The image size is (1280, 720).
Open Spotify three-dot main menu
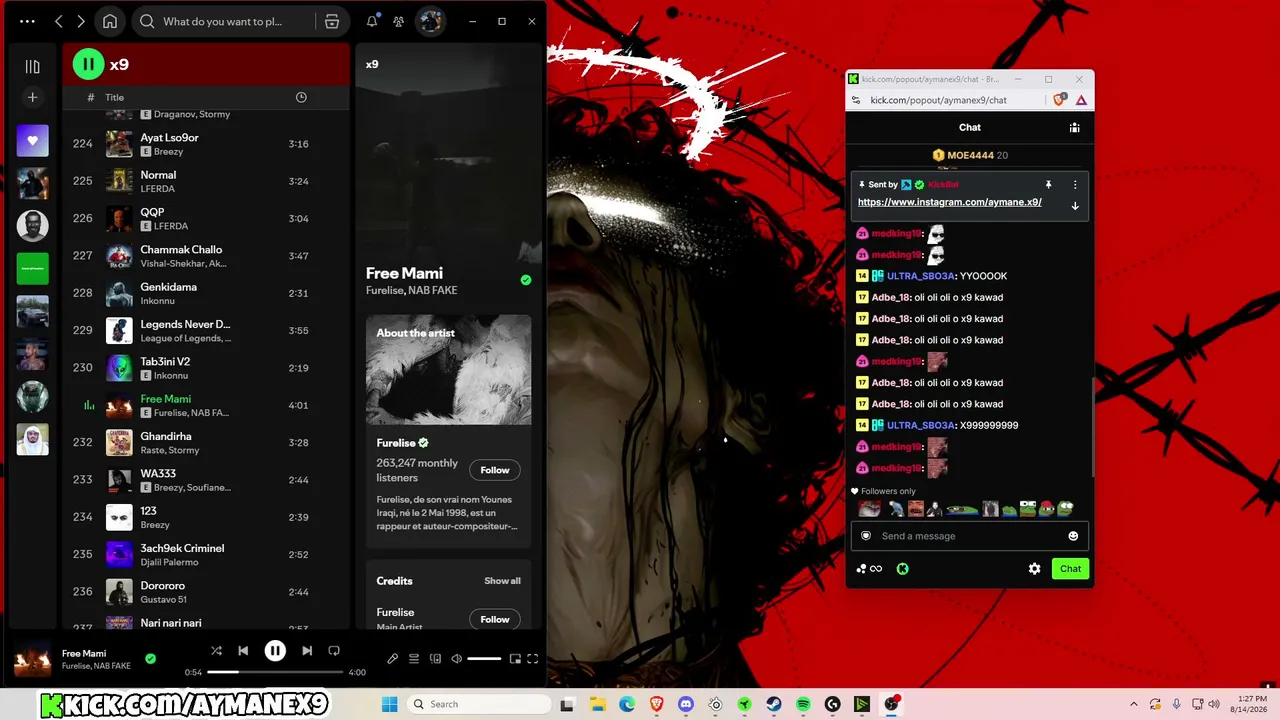coord(27,21)
